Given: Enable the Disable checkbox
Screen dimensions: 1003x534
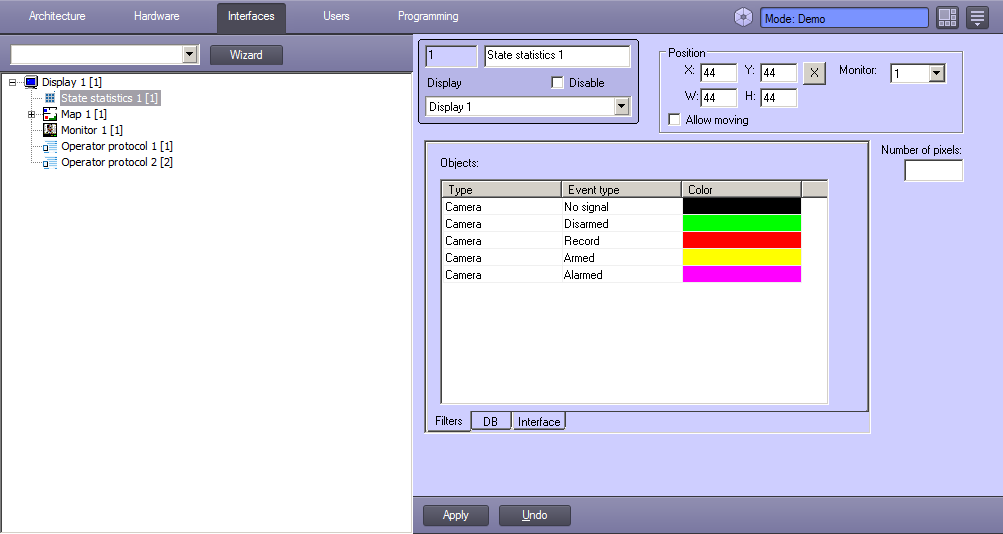Looking at the screenshot, I should click(558, 83).
